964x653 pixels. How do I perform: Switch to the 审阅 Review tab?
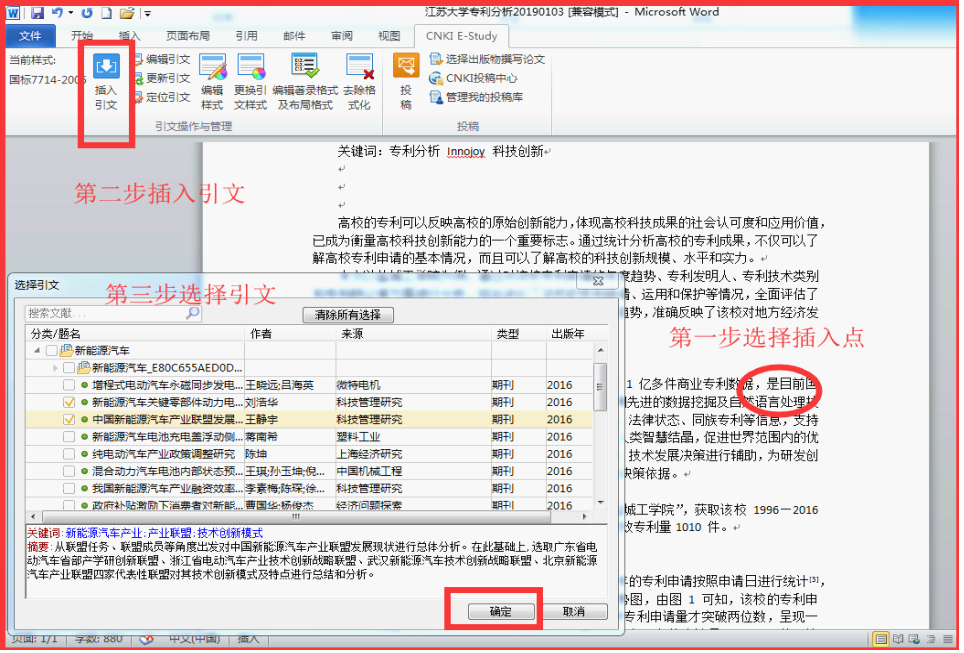(341, 36)
